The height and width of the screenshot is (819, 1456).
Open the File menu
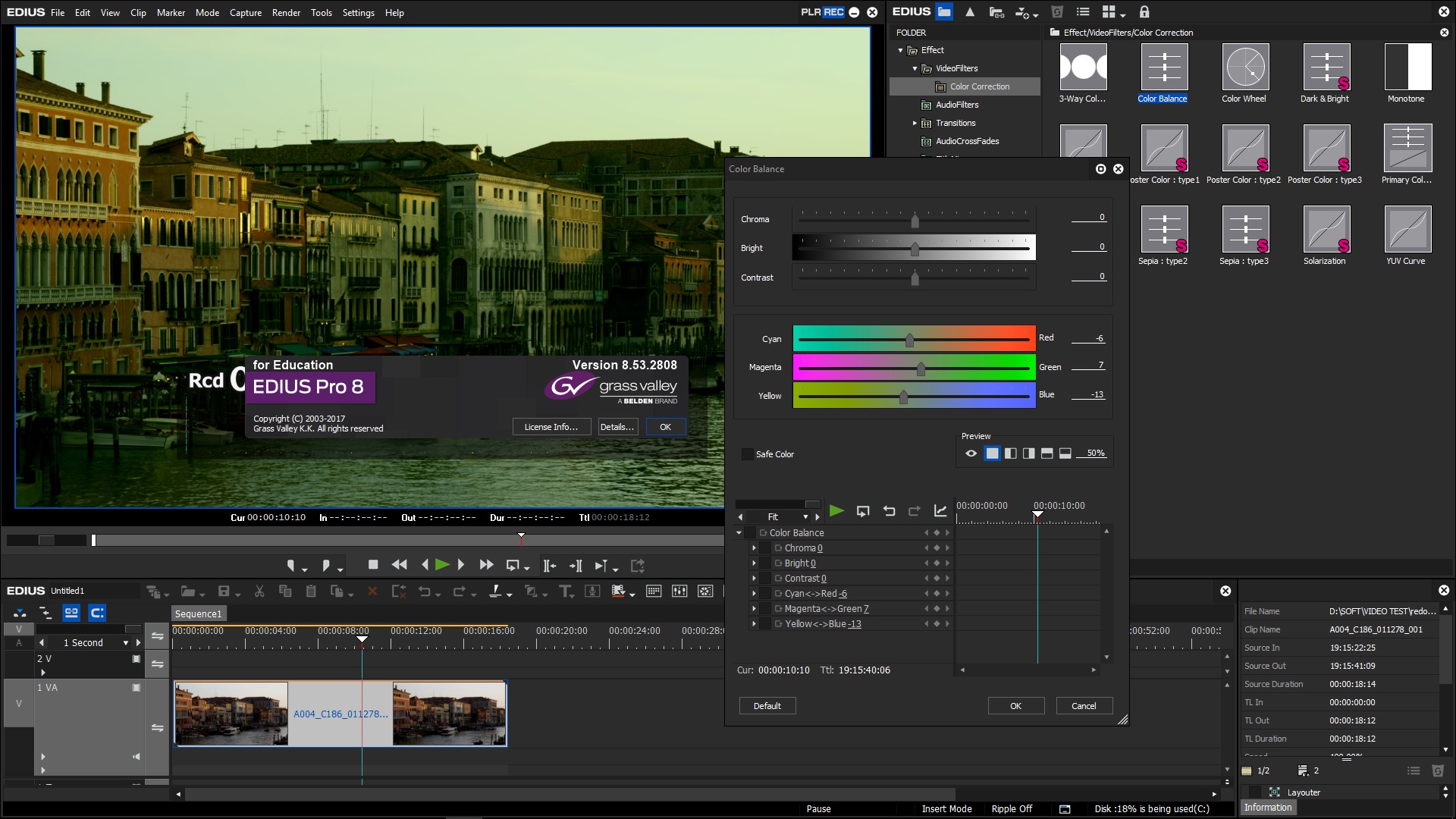click(58, 12)
